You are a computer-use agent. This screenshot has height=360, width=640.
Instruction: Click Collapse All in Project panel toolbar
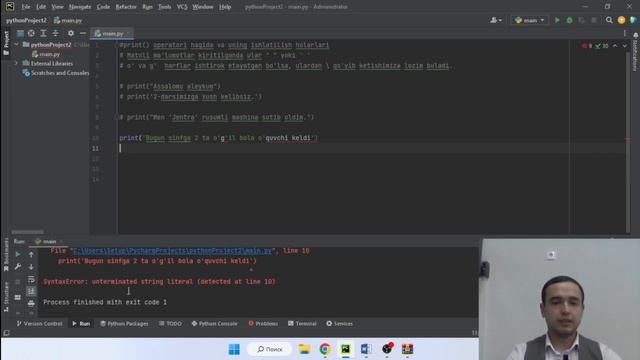pos(56,33)
